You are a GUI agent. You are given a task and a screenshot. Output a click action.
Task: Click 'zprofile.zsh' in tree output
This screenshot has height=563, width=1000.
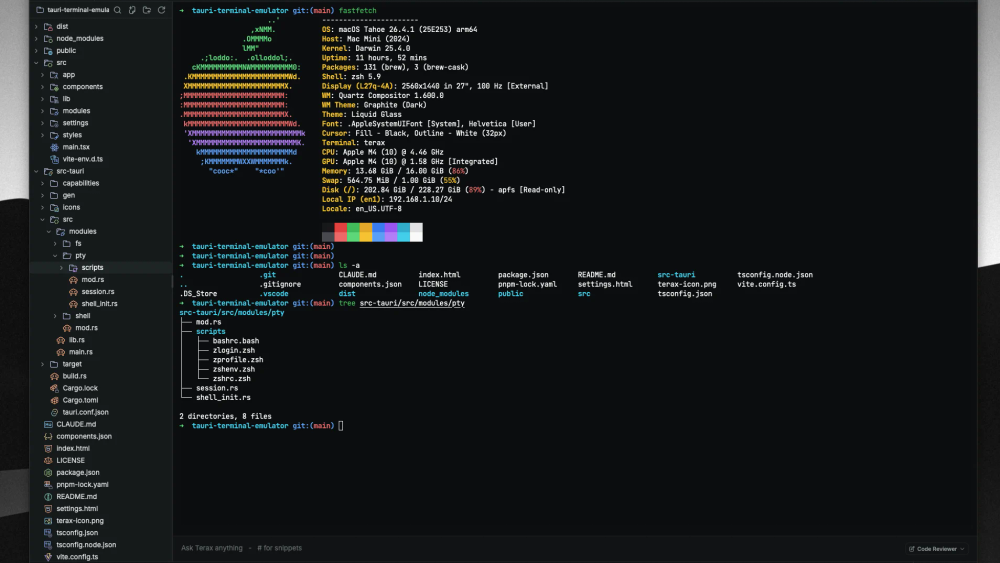point(238,360)
